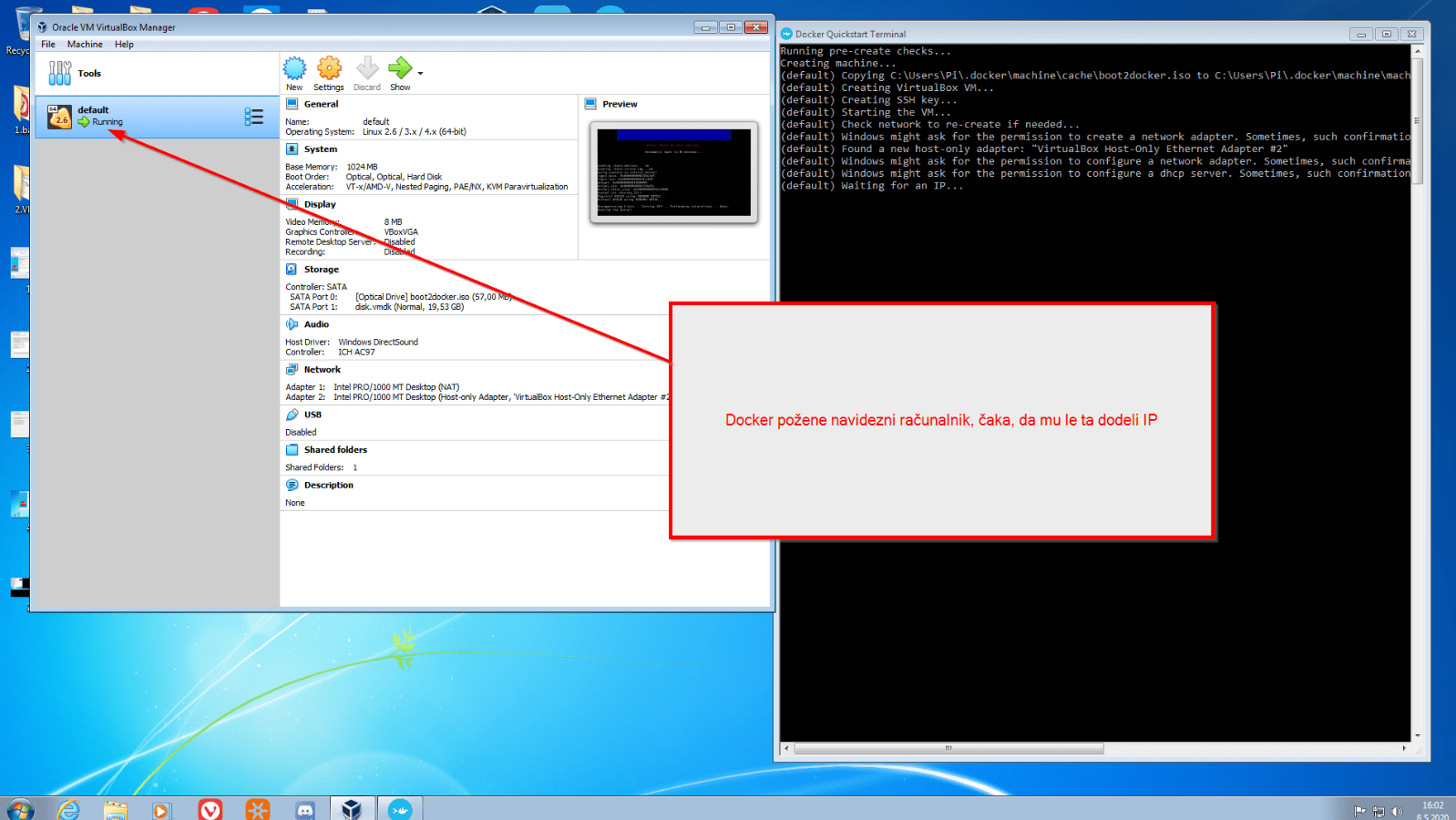Click Operating System Linux 2.6 value
The image size is (1456, 820).
tap(415, 132)
